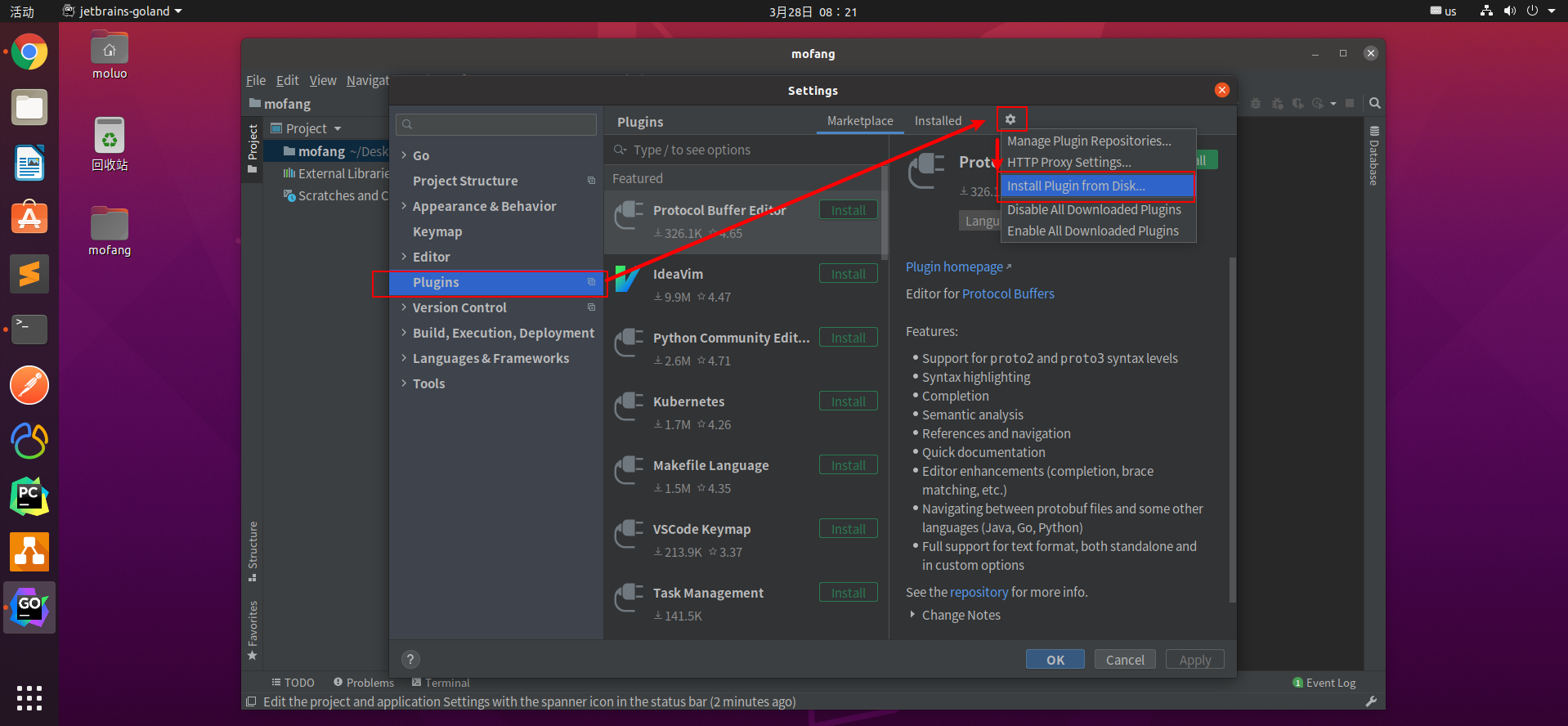Viewport: 1568px width, 726px height.
Task: Launch Postman from the dock
Action: [29, 385]
